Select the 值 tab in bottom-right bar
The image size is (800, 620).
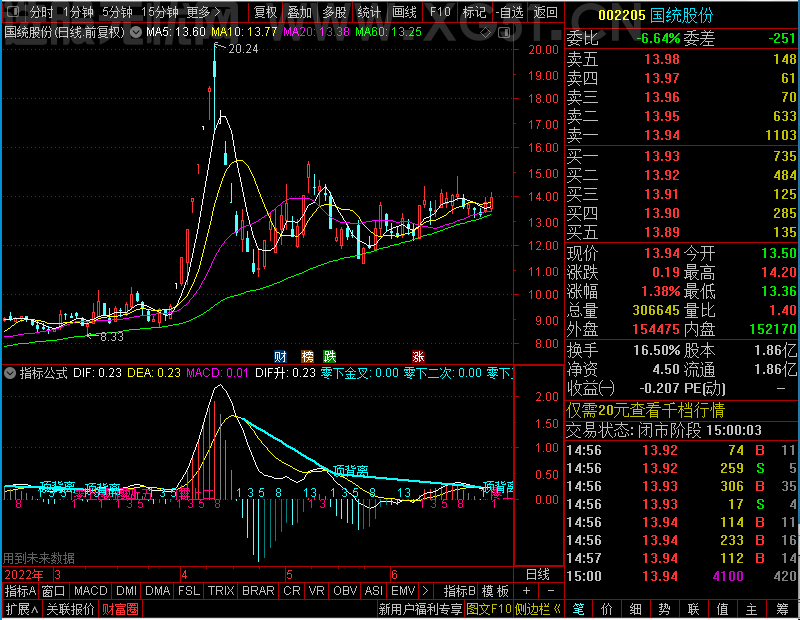coord(722,609)
